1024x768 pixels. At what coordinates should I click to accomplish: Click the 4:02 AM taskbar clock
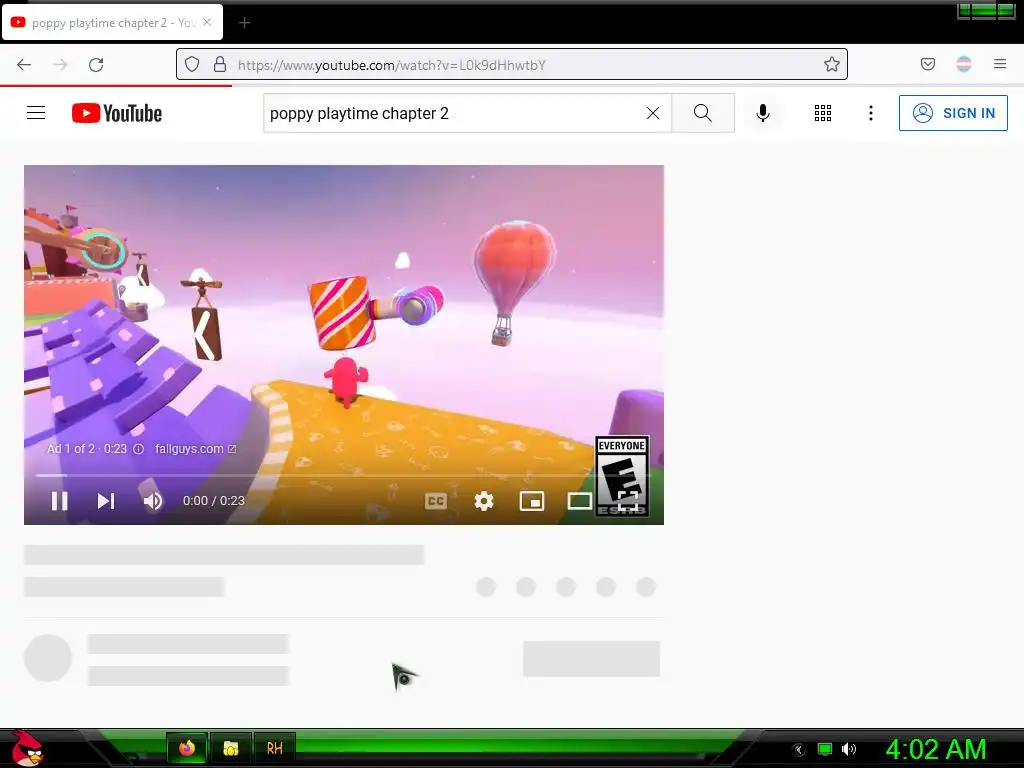[x=935, y=749]
